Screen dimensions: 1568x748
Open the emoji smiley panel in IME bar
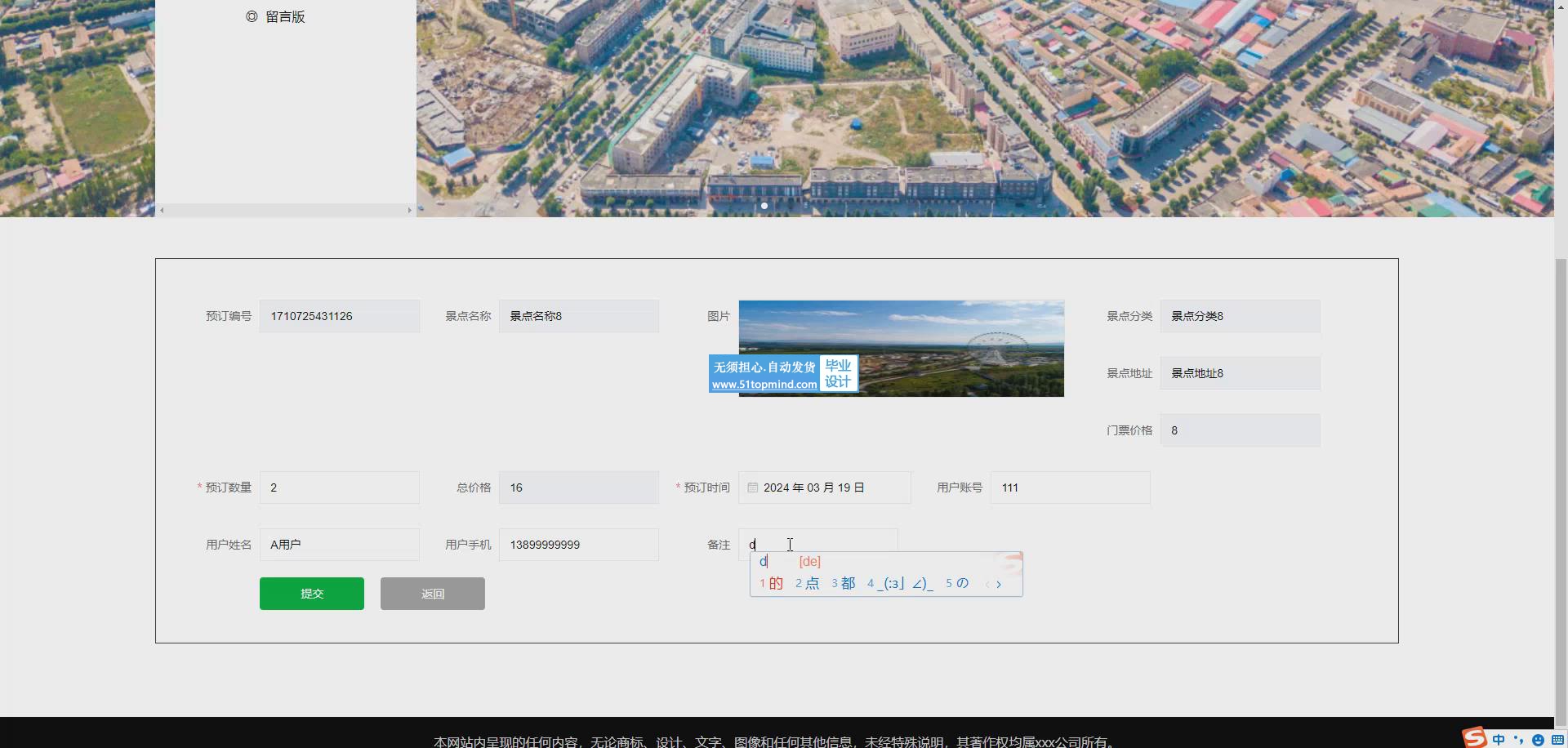point(1538,740)
